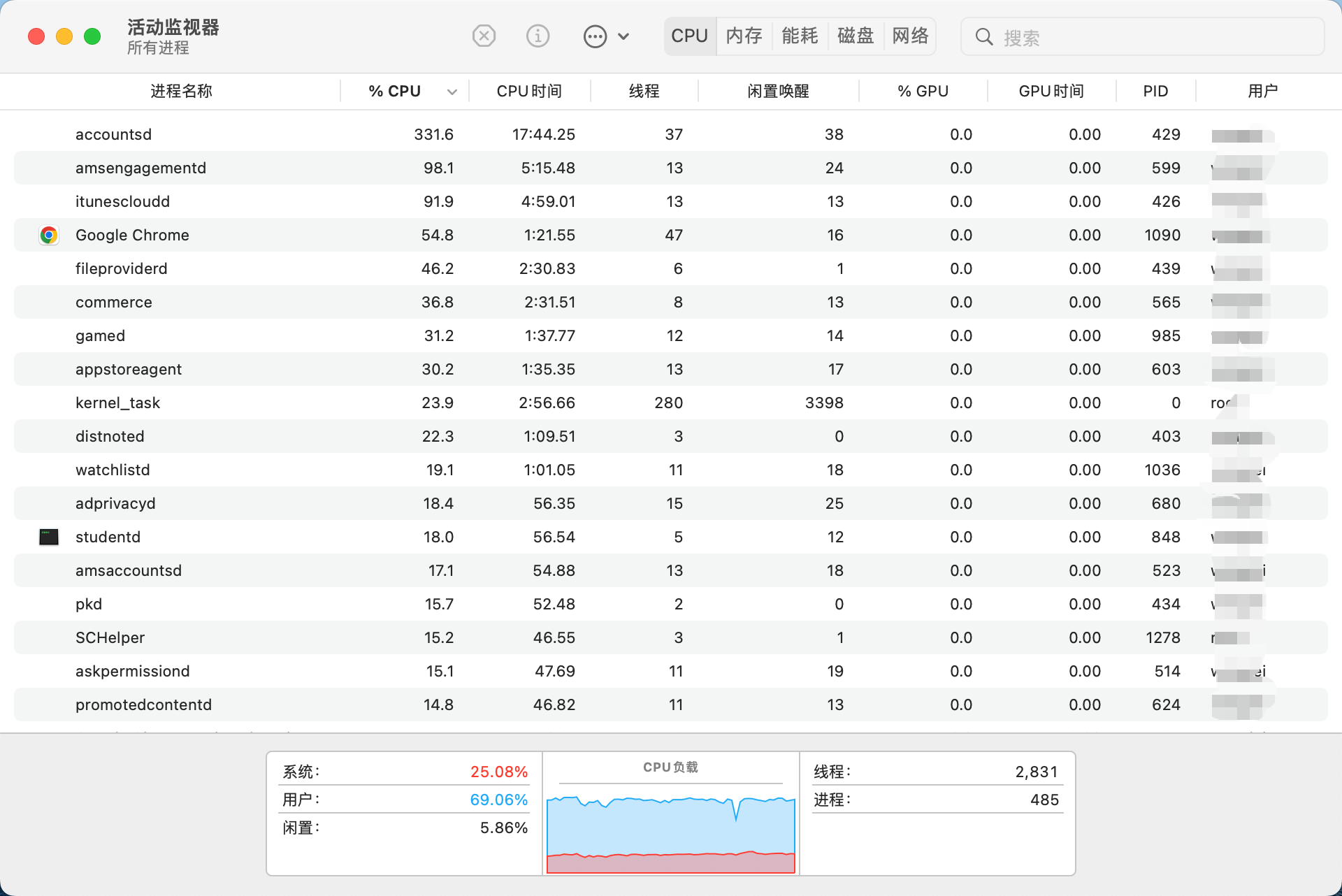Select the 网络 tab
This screenshot has height=896, width=1342.
pyautogui.click(x=910, y=36)
